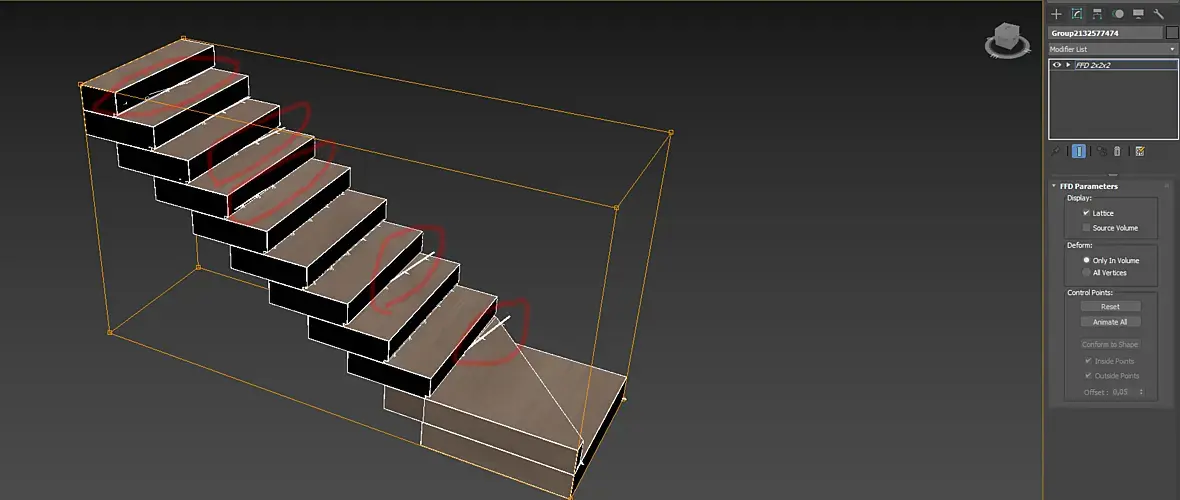Click the Pin Stack icon
Viewport: 1180px width, 500px height.
pos(1056,151)
